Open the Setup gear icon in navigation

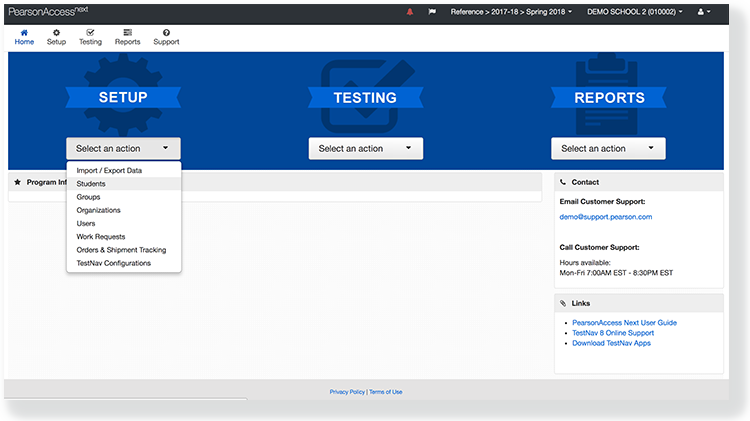click(x=56, y=33)
